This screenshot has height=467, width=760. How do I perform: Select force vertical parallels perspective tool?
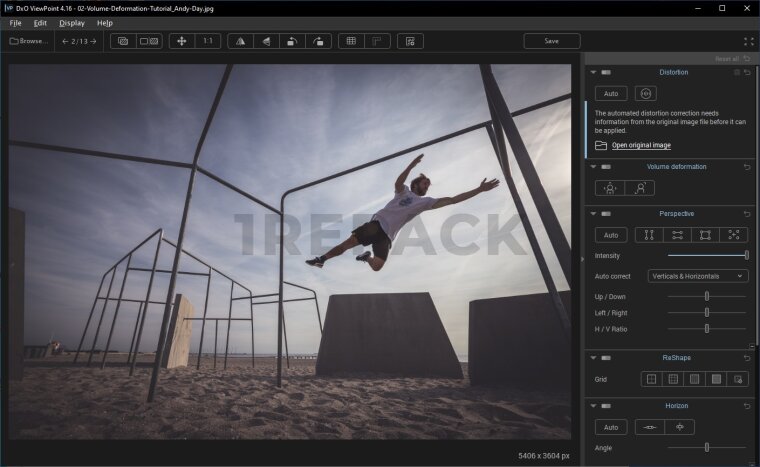point(649,235)
